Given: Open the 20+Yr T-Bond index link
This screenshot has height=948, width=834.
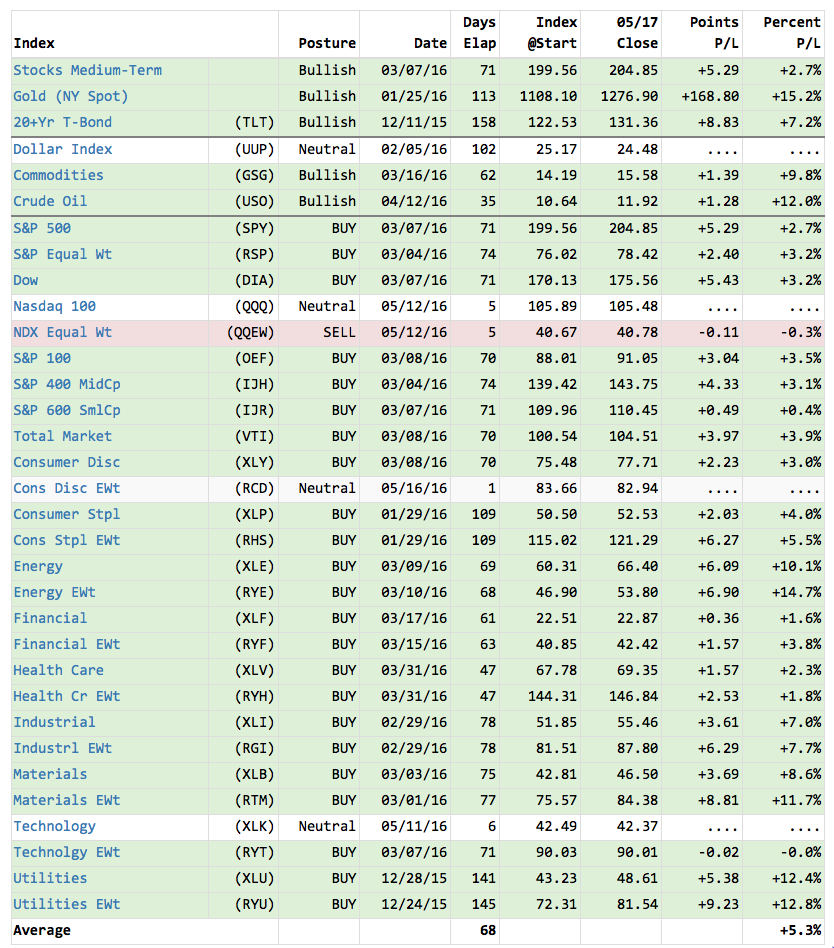Looking at the screenshot, I should coord(62,122).
